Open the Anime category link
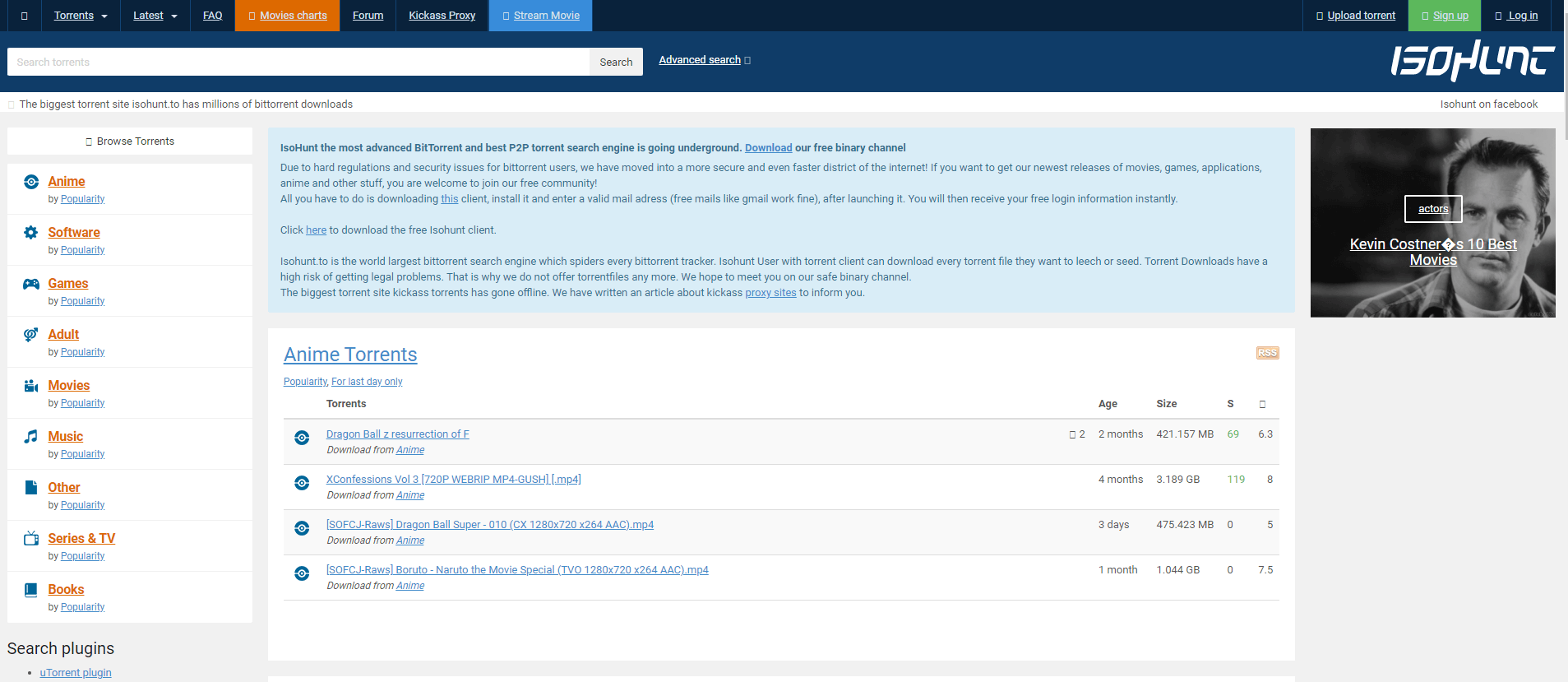1568x682 pixels. pos(67,181)
